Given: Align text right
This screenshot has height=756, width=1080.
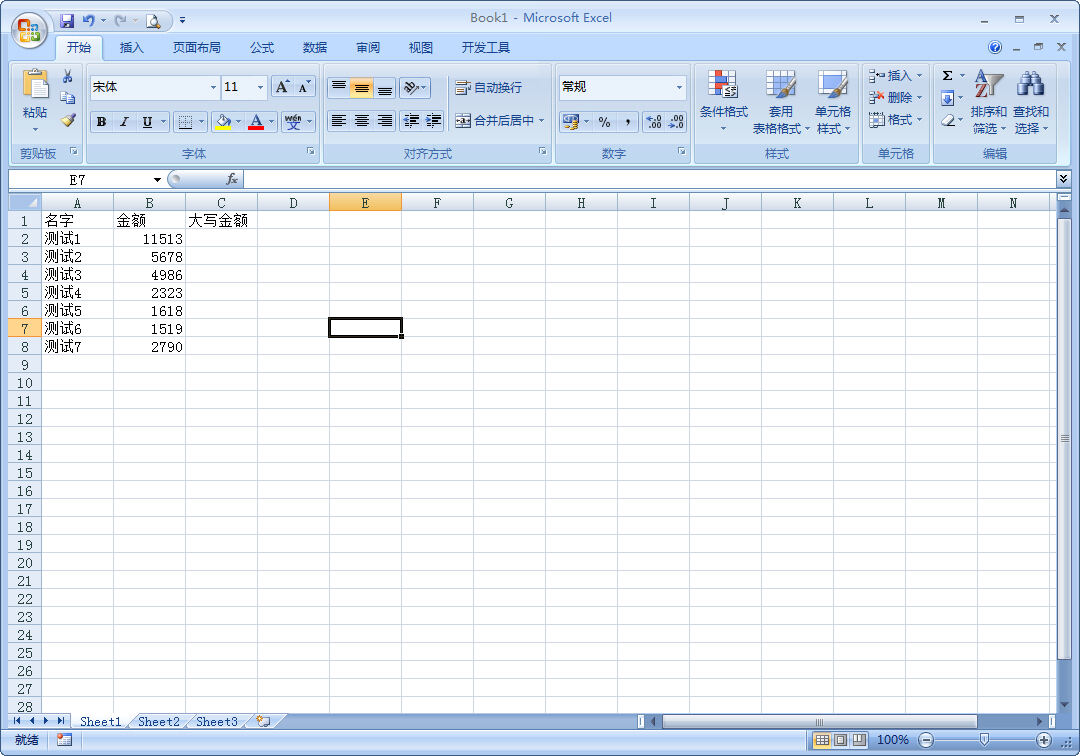Looking at the screenshot, I should (384, 121).
